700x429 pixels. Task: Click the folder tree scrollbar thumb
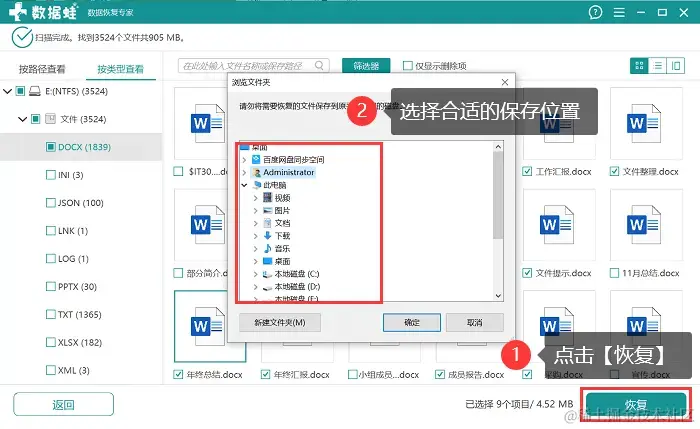498,195
